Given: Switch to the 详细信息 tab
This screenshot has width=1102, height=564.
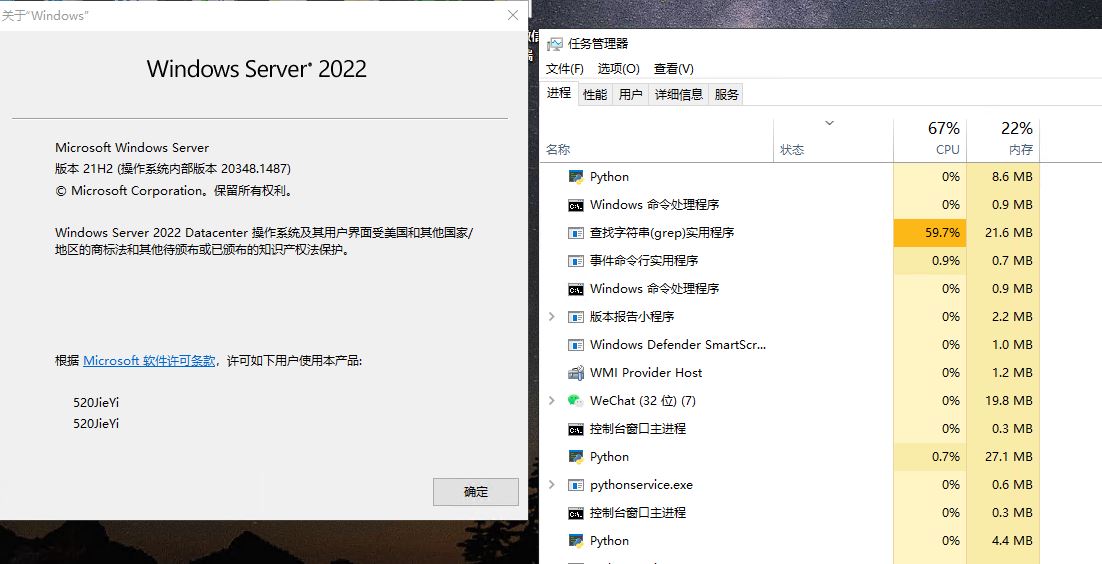Looking at the screenshot, I should point(678,94).
